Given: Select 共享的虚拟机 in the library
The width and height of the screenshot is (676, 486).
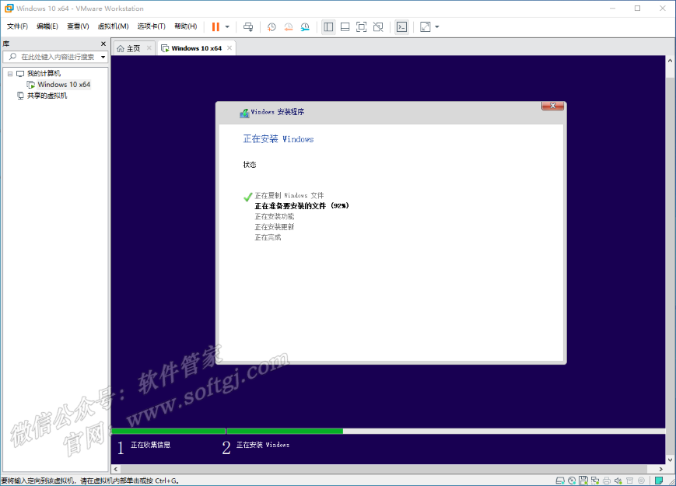Looking at the screenshot, I should coord(47,96).
